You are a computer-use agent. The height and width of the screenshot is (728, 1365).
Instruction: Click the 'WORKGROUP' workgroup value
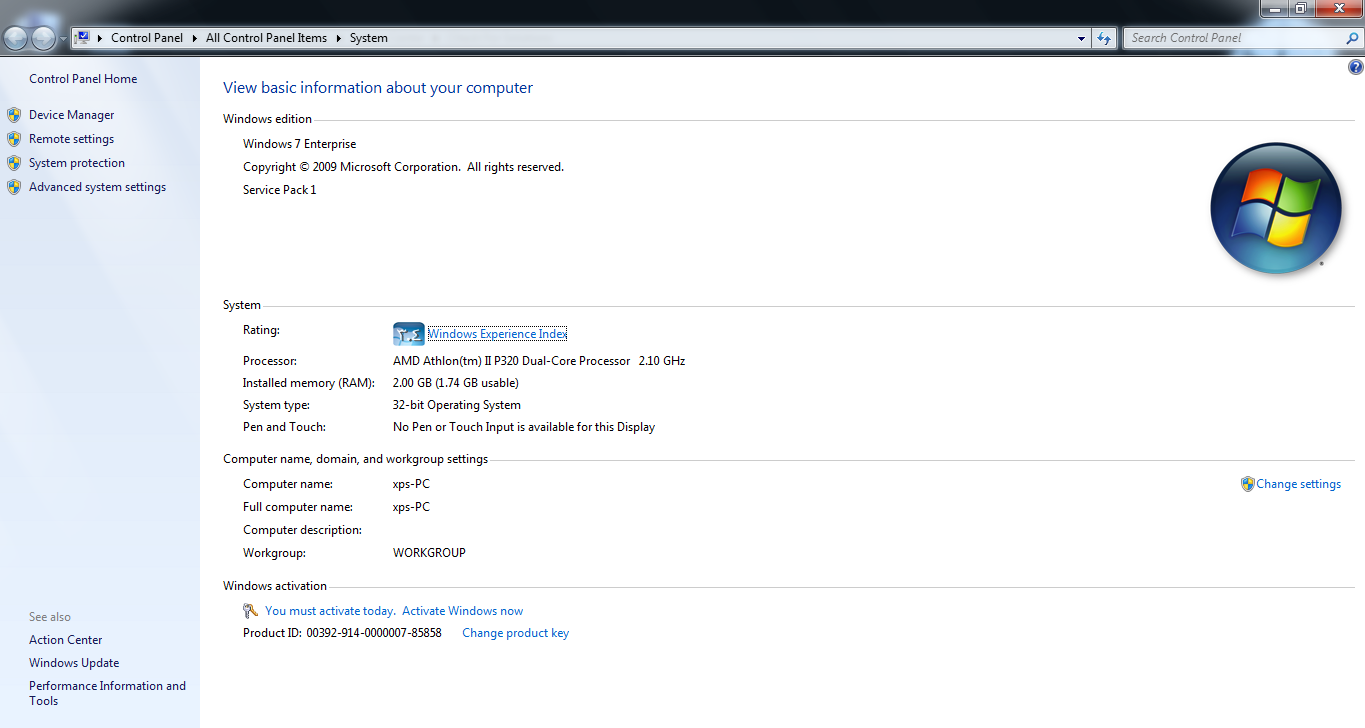(x=429, y=553)
